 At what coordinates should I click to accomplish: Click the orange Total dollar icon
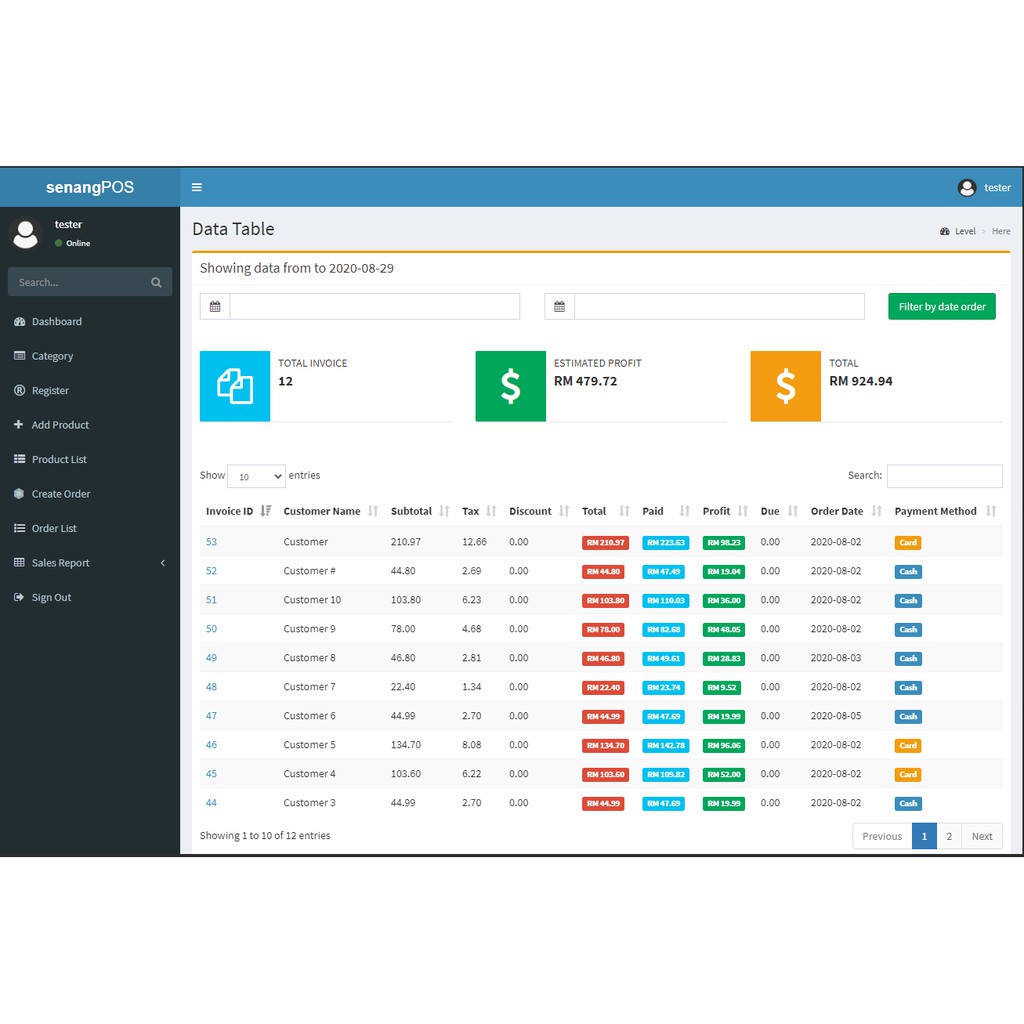[785, 386]
